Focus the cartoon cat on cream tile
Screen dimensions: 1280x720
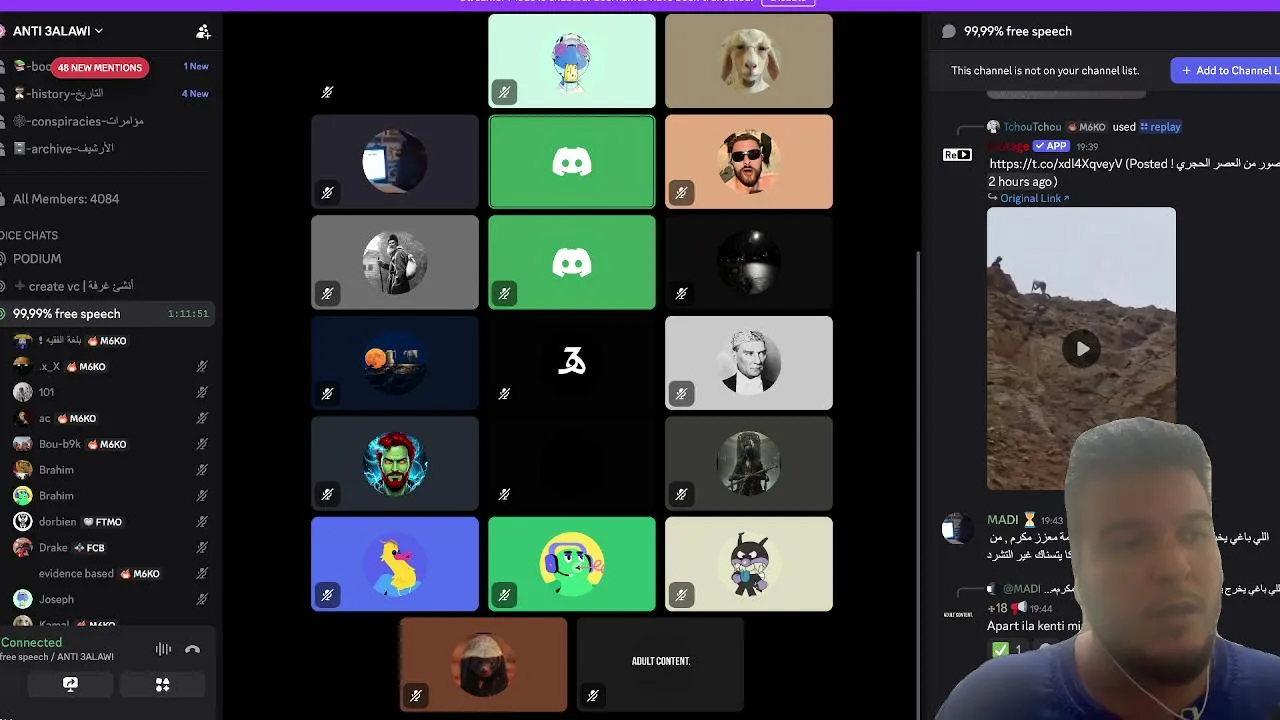pos(749,564)
